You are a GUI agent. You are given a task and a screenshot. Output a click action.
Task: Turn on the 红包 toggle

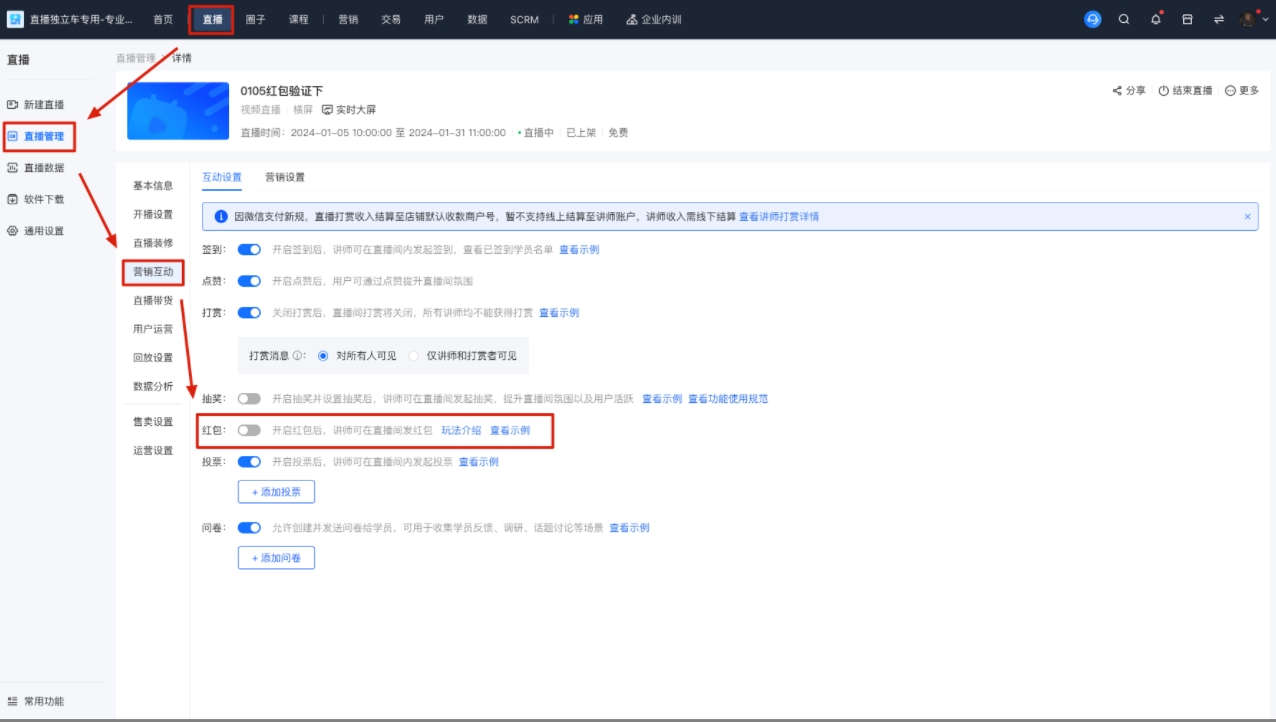(x=248, y=429)
